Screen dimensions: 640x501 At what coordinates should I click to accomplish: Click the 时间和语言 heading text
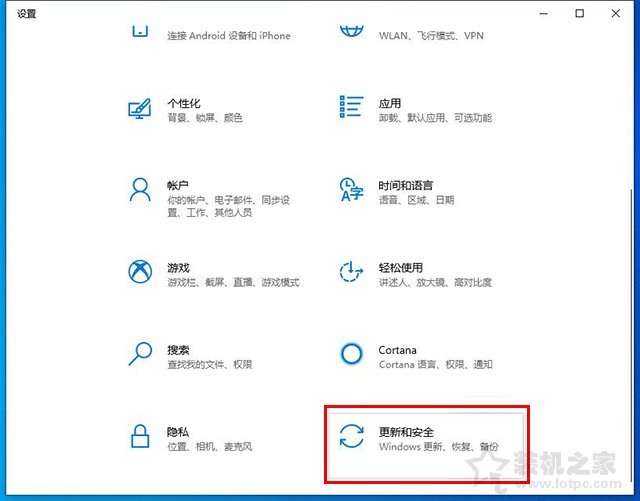[406, 186]
